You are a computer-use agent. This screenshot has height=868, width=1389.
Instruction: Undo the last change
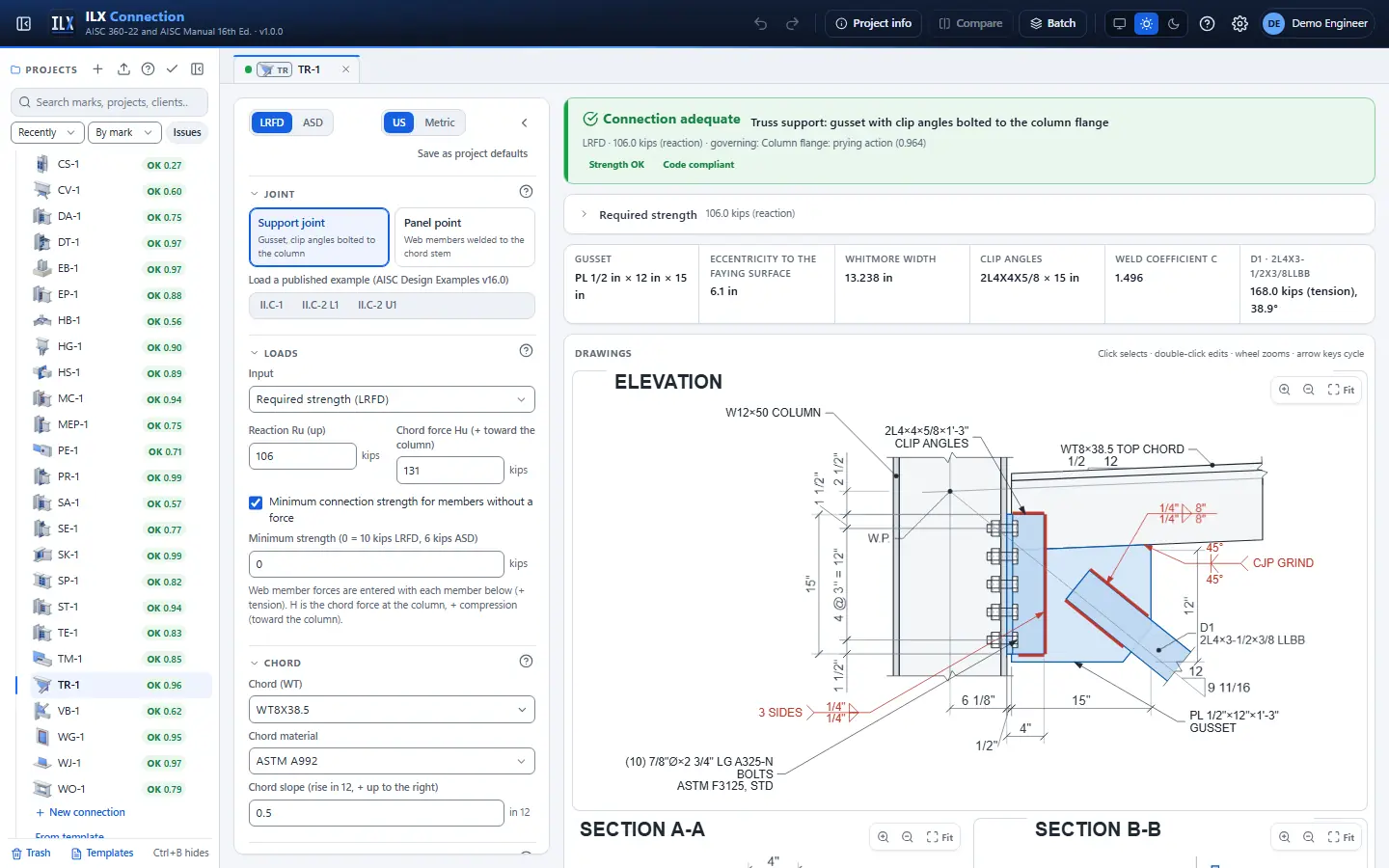[x=761, y=23]
